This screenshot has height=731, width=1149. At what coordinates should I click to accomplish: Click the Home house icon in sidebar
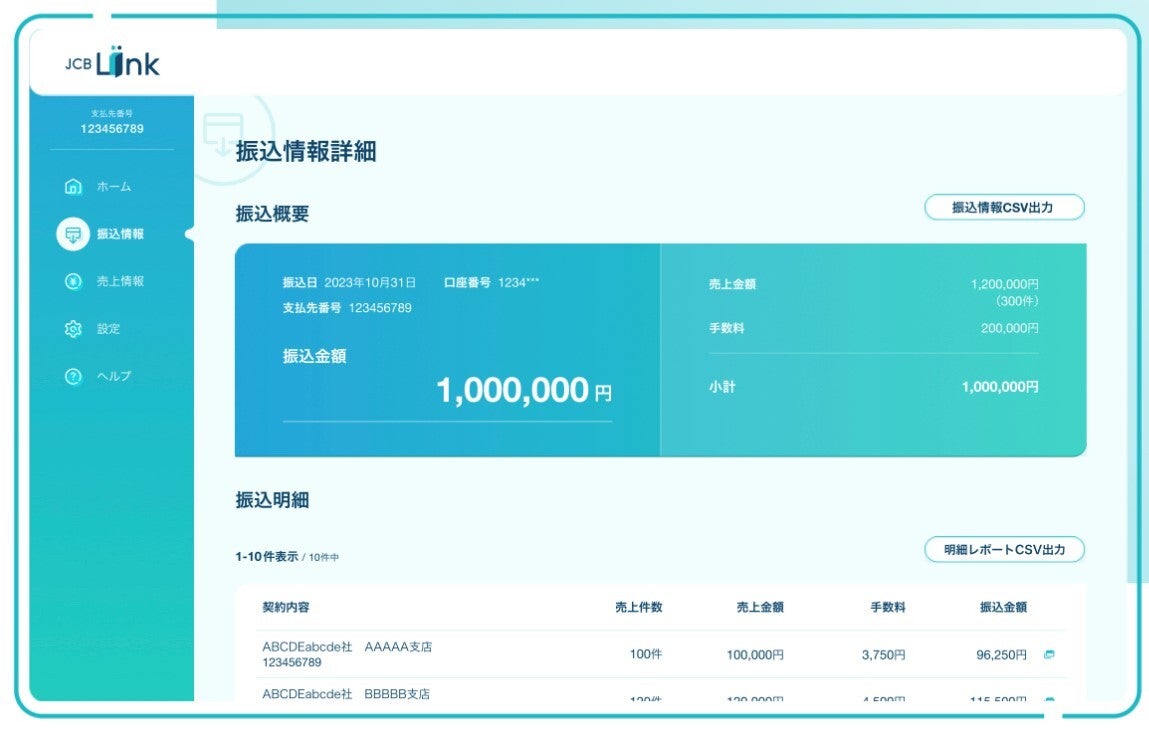[x=73, y=187]
